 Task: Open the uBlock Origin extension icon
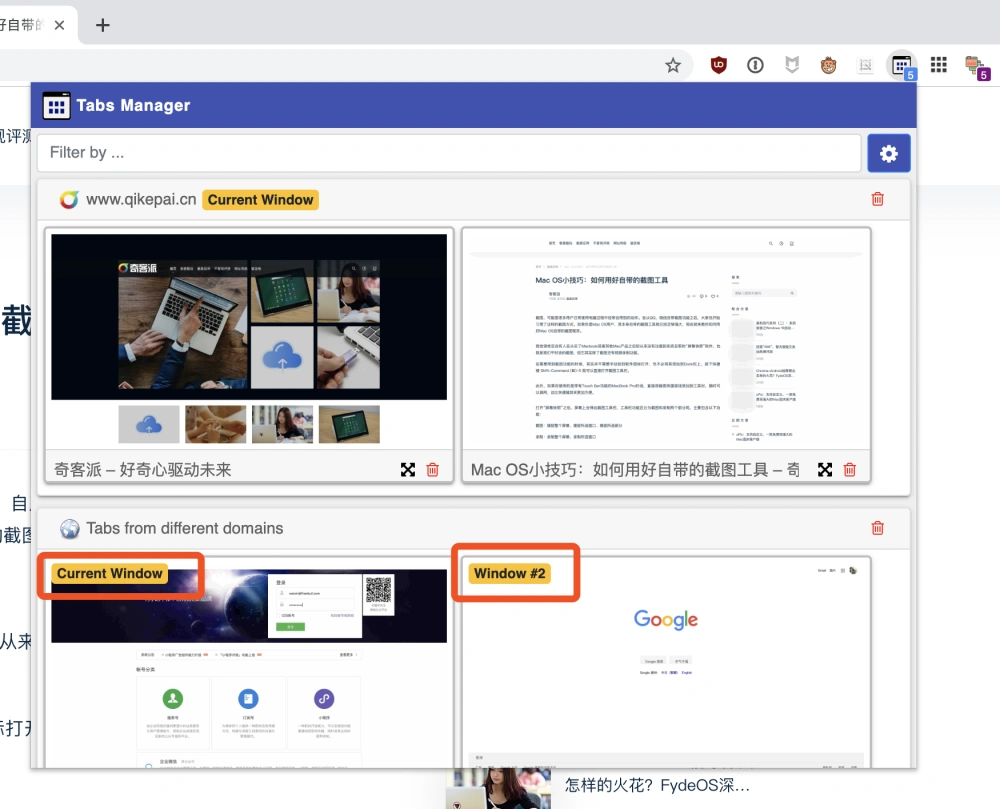(x=719, y=65)
